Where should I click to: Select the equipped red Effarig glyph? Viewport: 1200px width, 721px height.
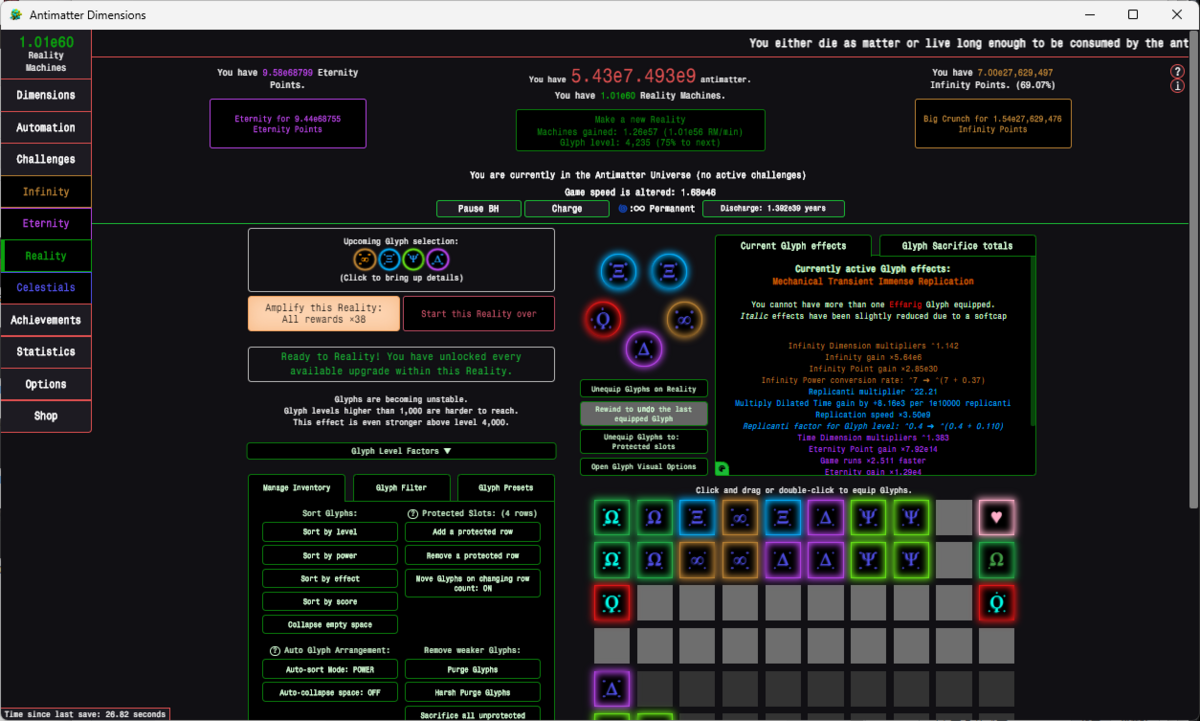pyautogui.click(x=604, y=318)
